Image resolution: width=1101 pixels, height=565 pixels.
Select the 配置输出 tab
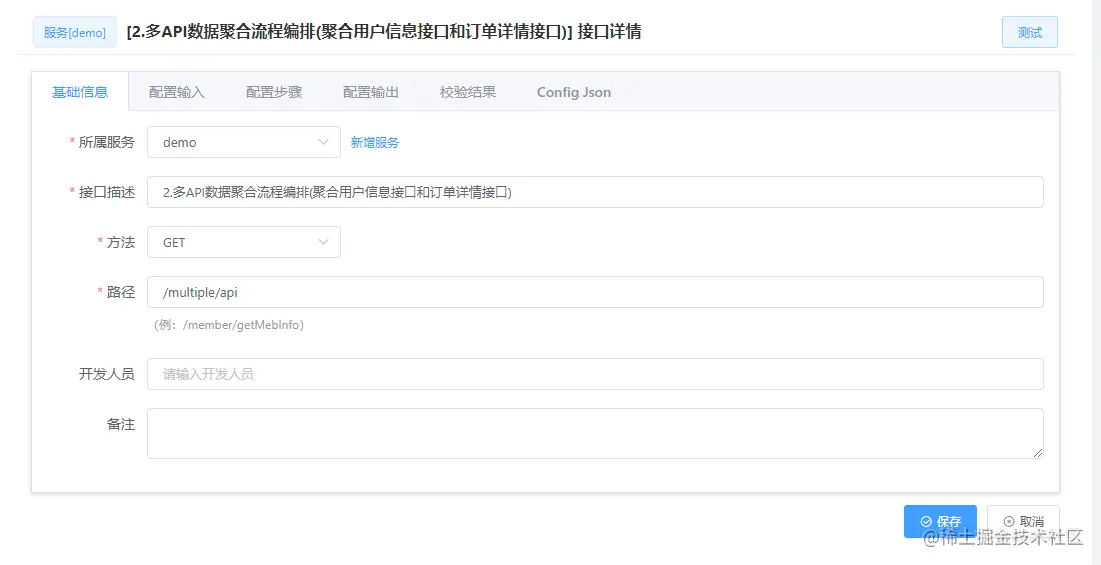pyautogui.click(x=371, y=92)
